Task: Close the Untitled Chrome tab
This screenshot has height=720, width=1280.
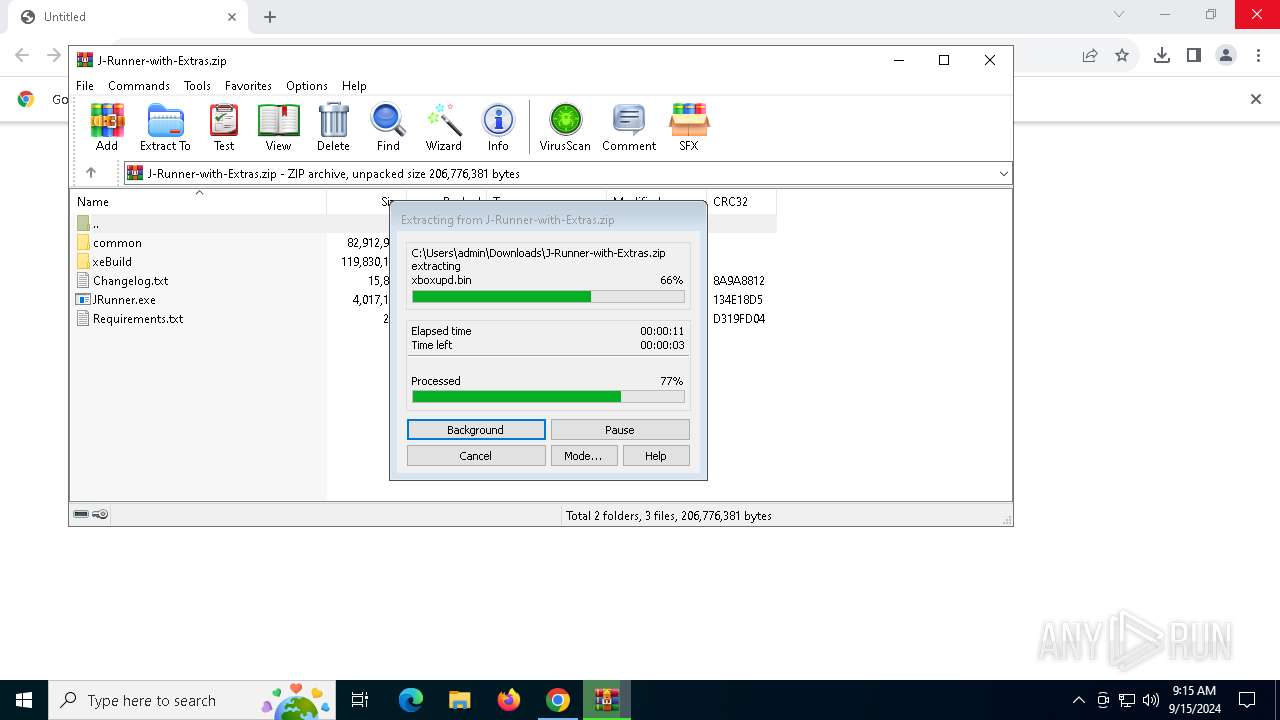Action: [x=232, y=17]
